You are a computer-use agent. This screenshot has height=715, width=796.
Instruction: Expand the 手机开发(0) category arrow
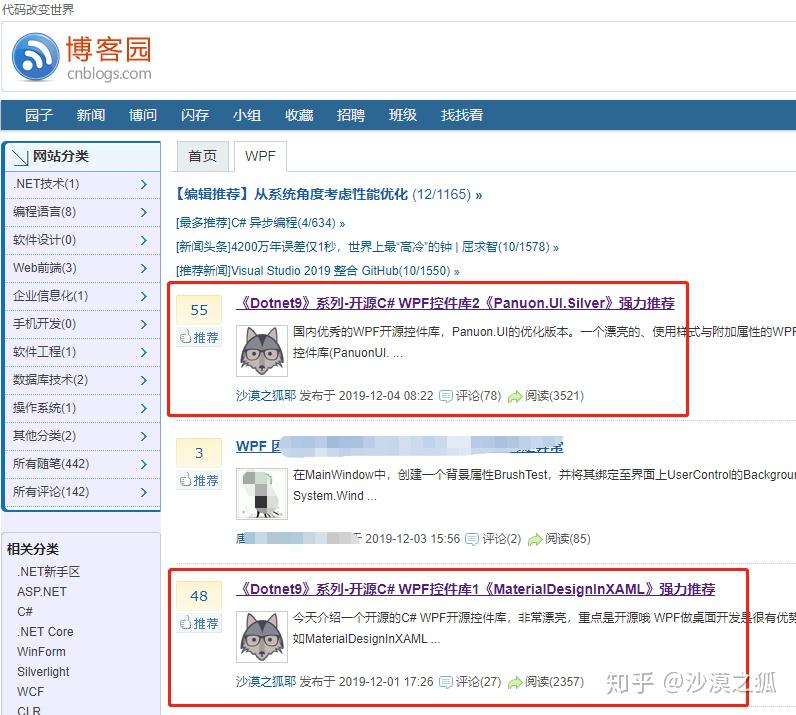[x=144, y=324]
